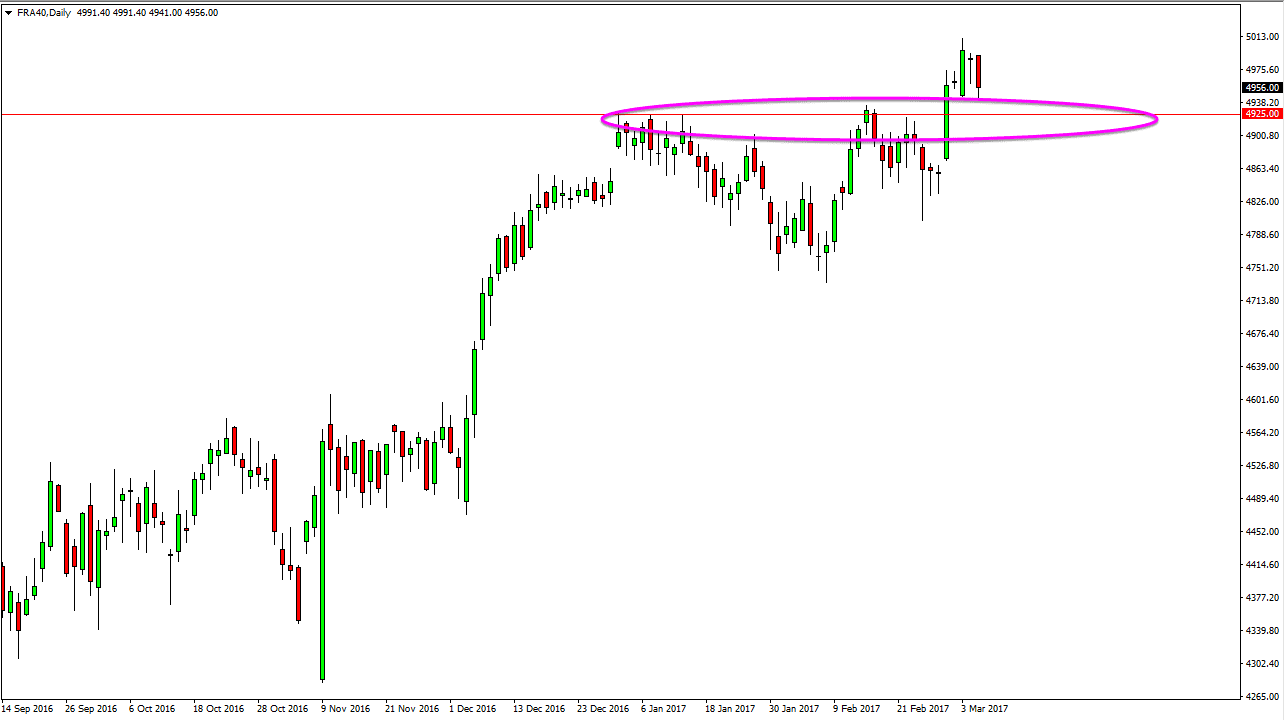Viewport: 1284px width, 720px height.
Task: Click the 30 Jan 2017 date label
Action: click(x=795, y=709)
